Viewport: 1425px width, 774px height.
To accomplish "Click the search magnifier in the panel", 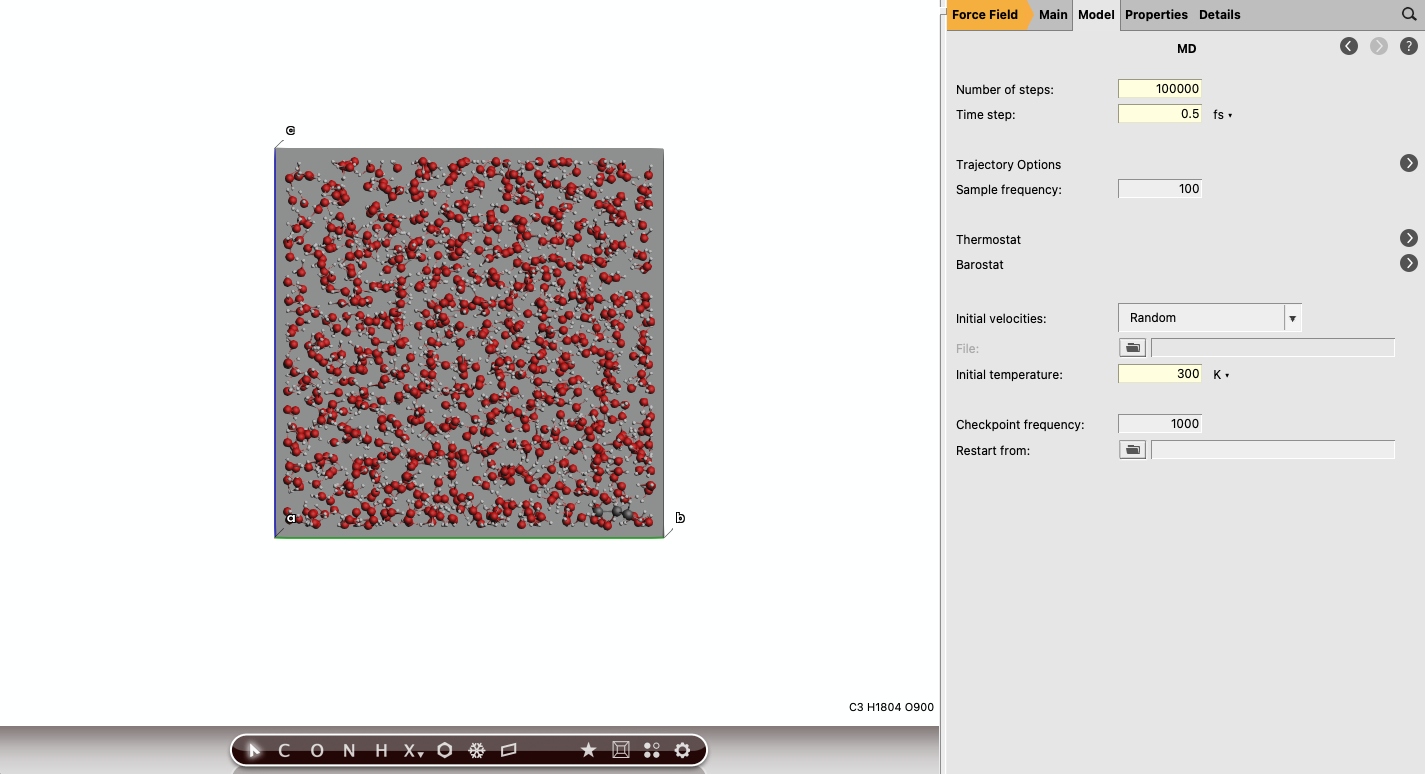I will [x=1408, y=15].
